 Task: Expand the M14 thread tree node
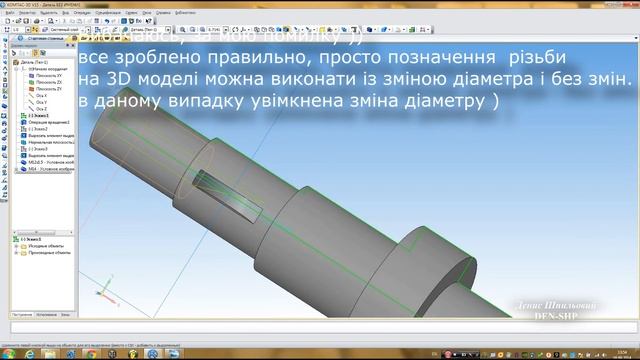click(16, 169)
